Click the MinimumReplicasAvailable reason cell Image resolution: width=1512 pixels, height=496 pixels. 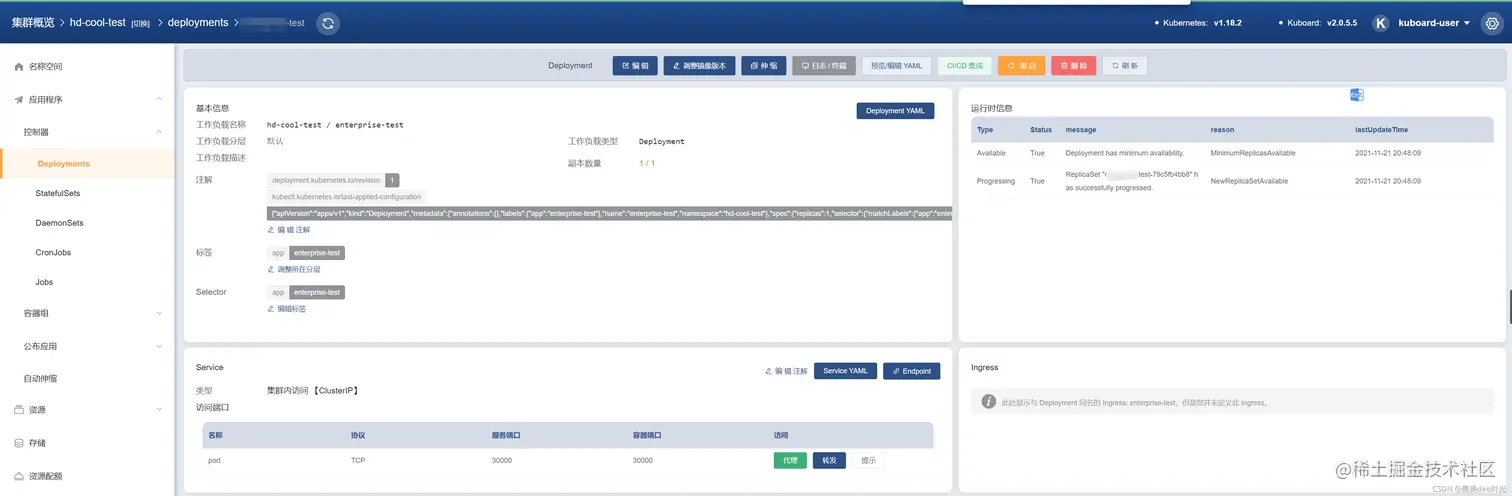1253,153
